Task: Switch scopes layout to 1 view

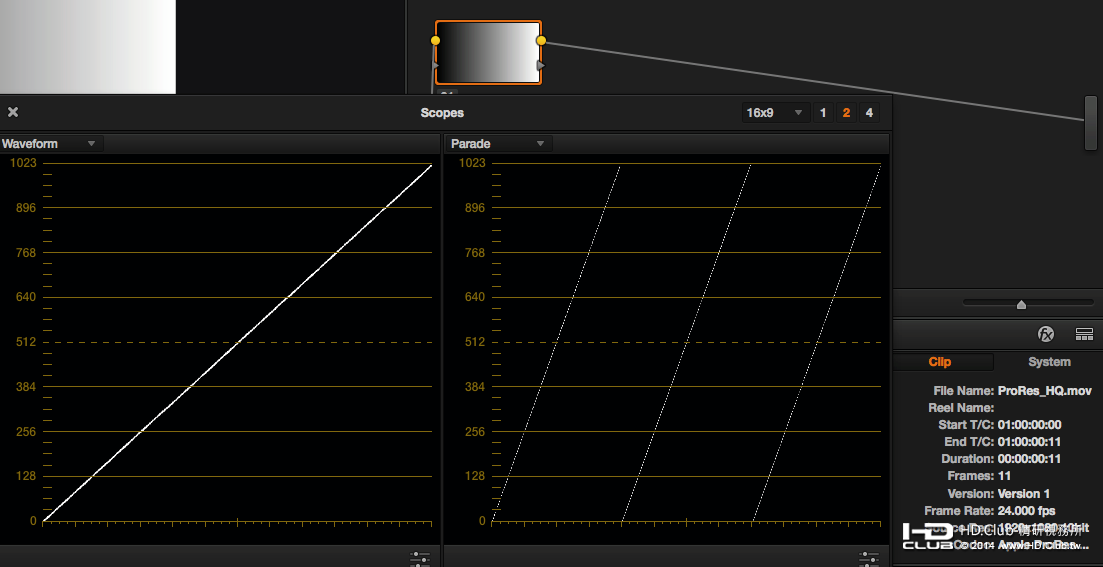Action: tap(823, 113)
